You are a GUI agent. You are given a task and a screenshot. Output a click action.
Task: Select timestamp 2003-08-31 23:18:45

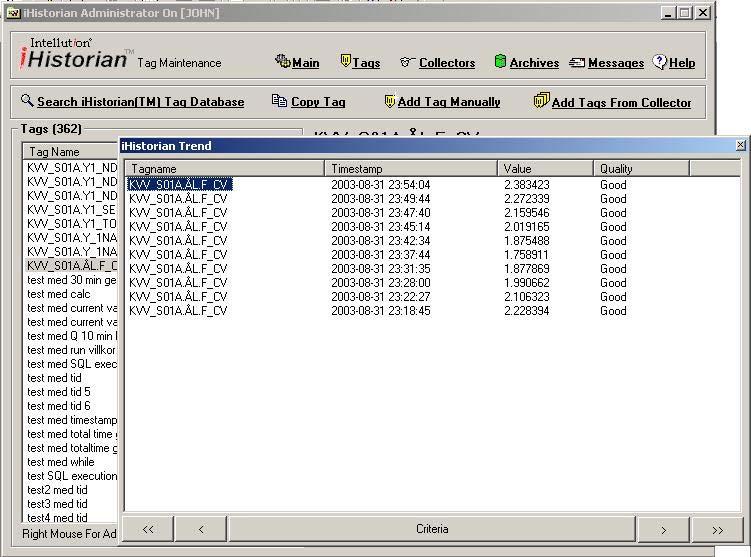coord(381,310)
